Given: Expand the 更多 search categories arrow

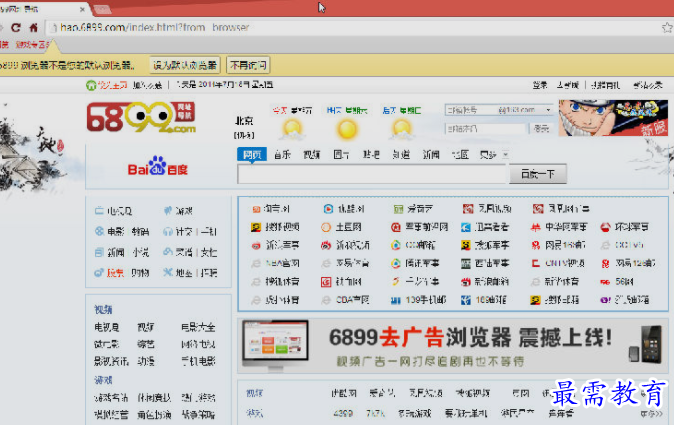Looking at the screenshot, I should coord(506,155).
